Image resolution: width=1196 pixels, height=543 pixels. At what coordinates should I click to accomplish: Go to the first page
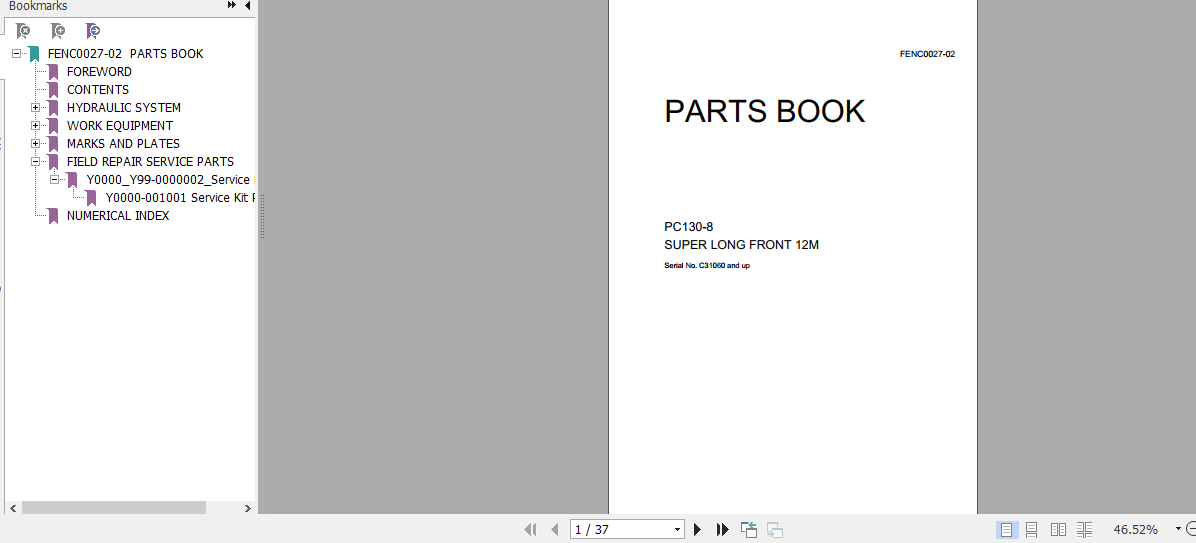pos(530,529)
